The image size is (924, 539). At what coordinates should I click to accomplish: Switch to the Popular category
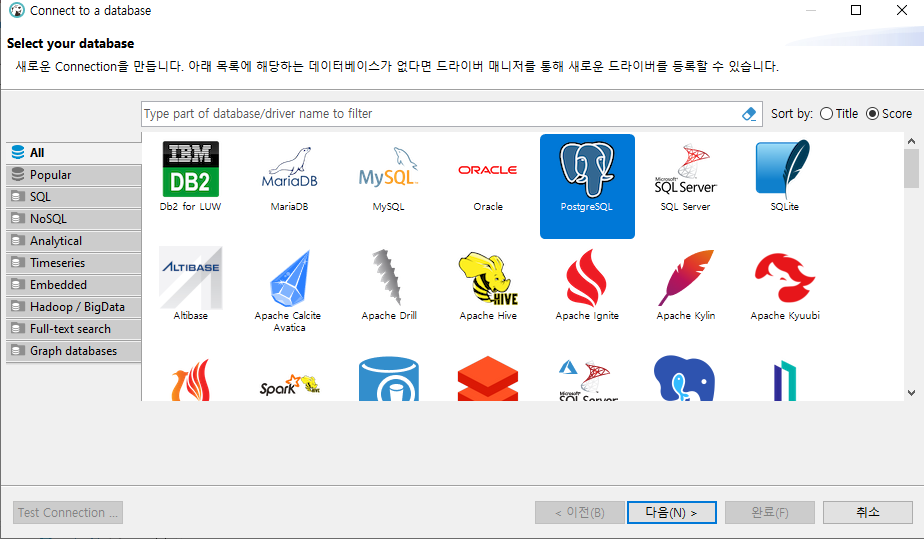[x=74, y=175]
